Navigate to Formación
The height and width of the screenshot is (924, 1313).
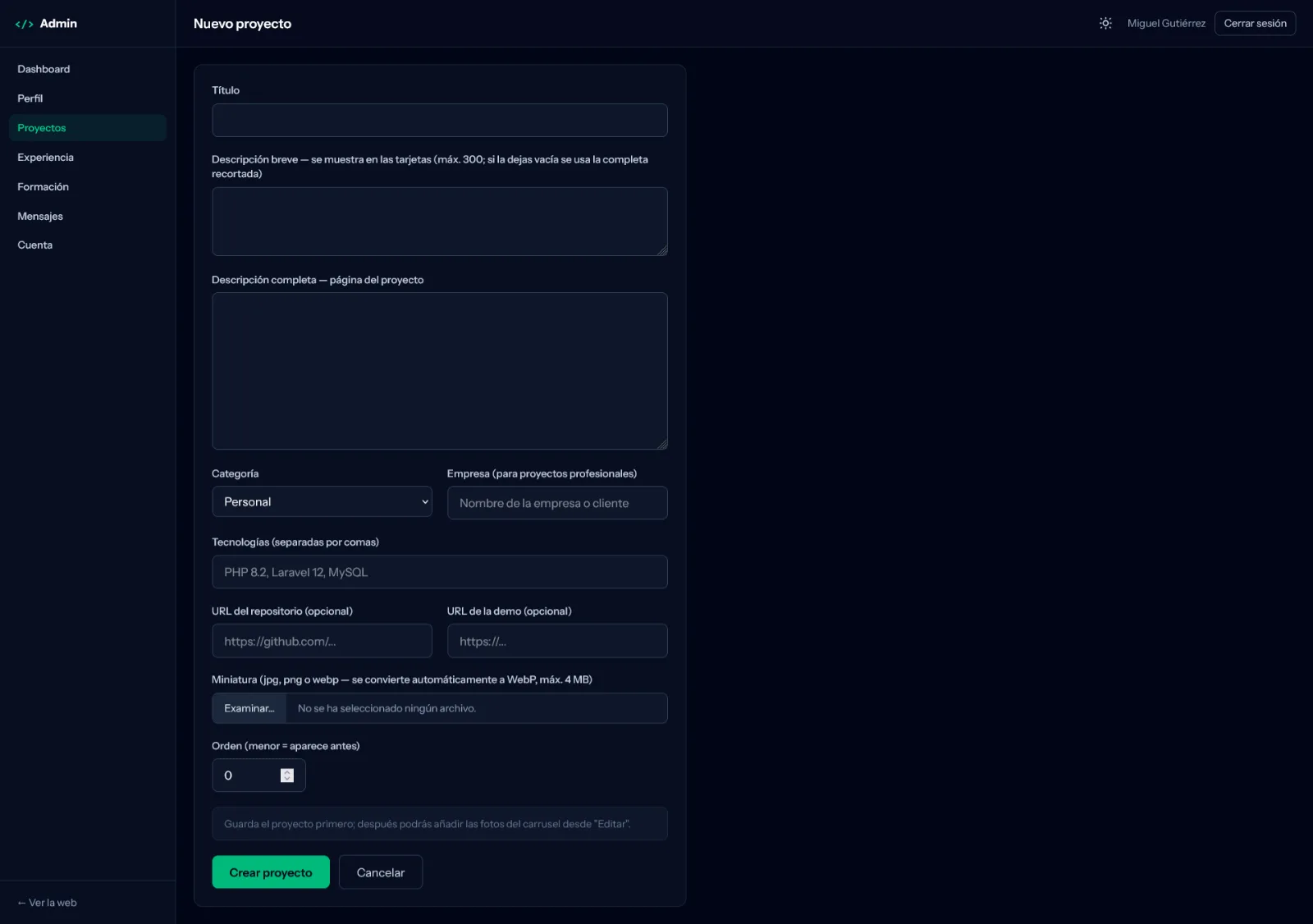click(x=88, y=187)
